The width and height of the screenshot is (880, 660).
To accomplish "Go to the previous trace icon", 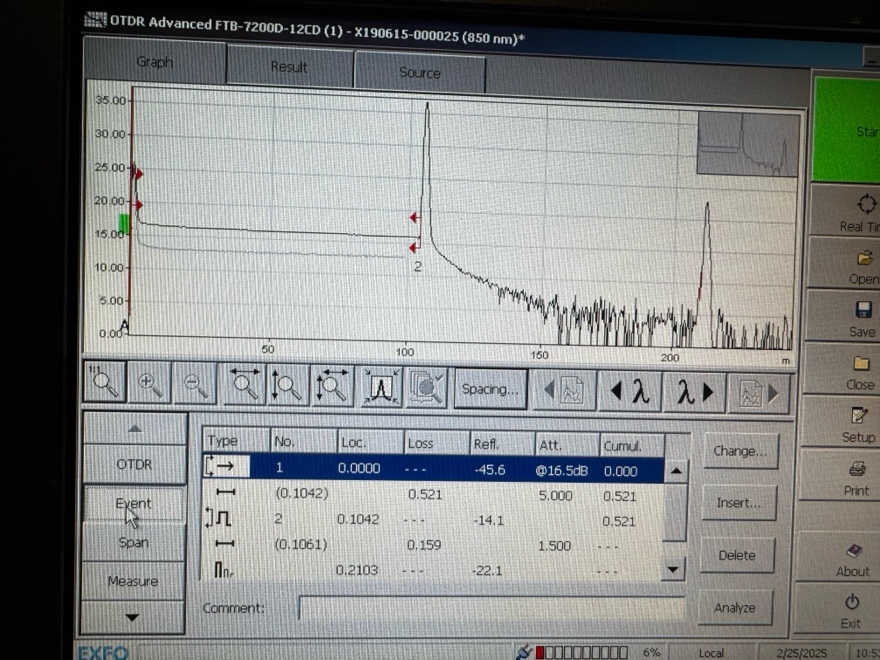I will click(565, 391).
